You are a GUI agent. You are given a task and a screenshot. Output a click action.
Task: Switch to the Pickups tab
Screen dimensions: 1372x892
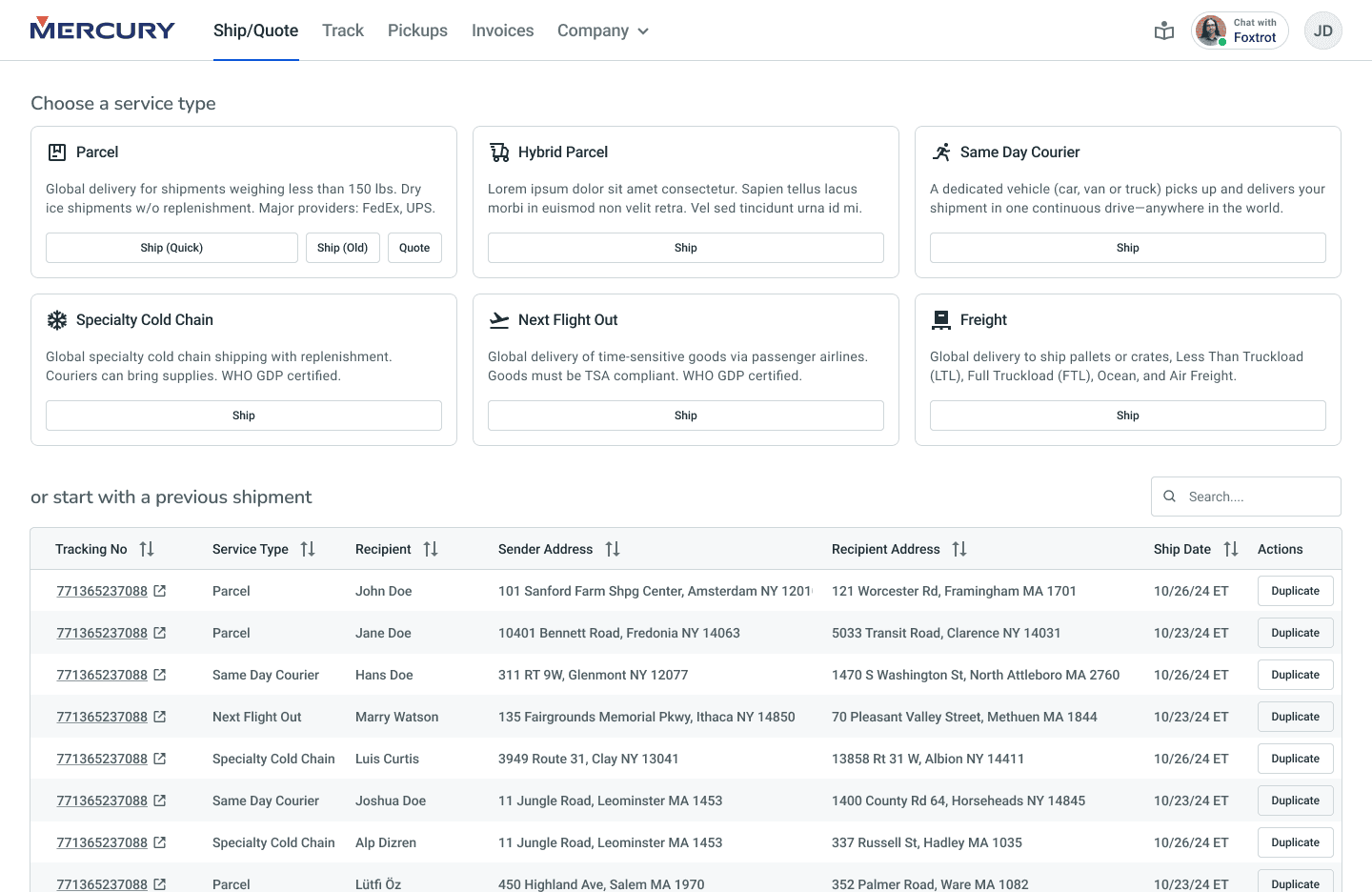[417, 30]
